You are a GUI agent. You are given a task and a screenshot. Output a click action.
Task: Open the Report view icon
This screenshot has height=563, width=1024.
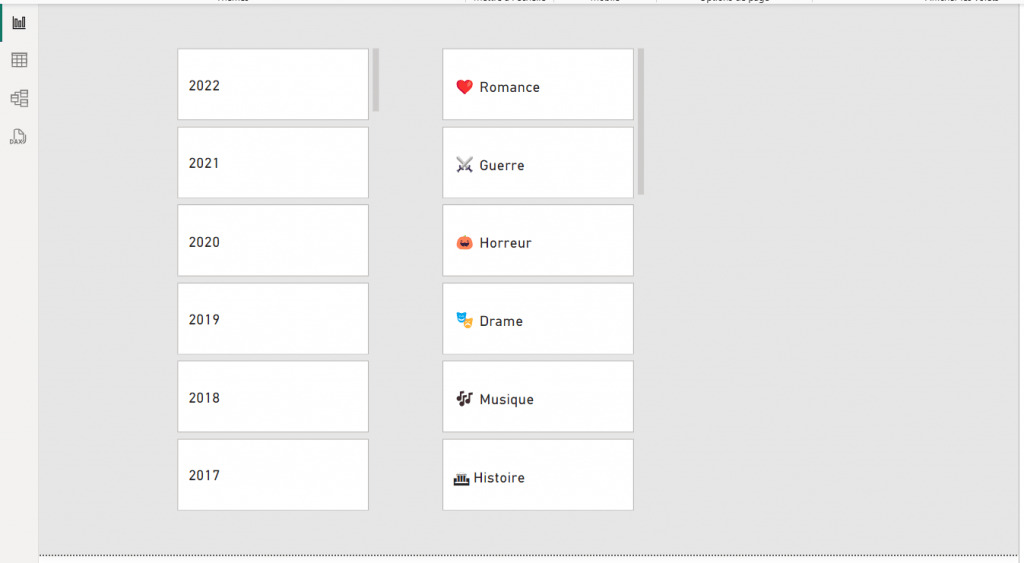[19, 23]
